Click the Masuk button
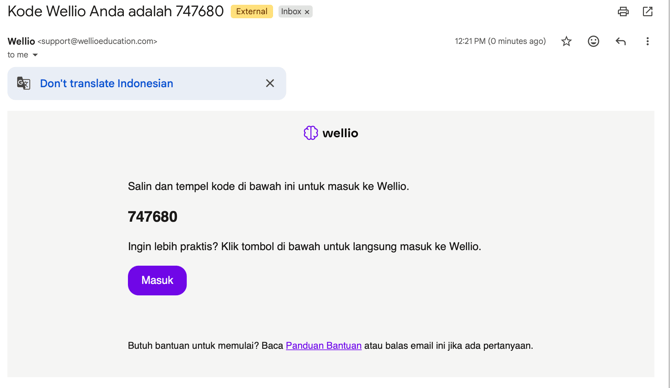 [157, 280]
